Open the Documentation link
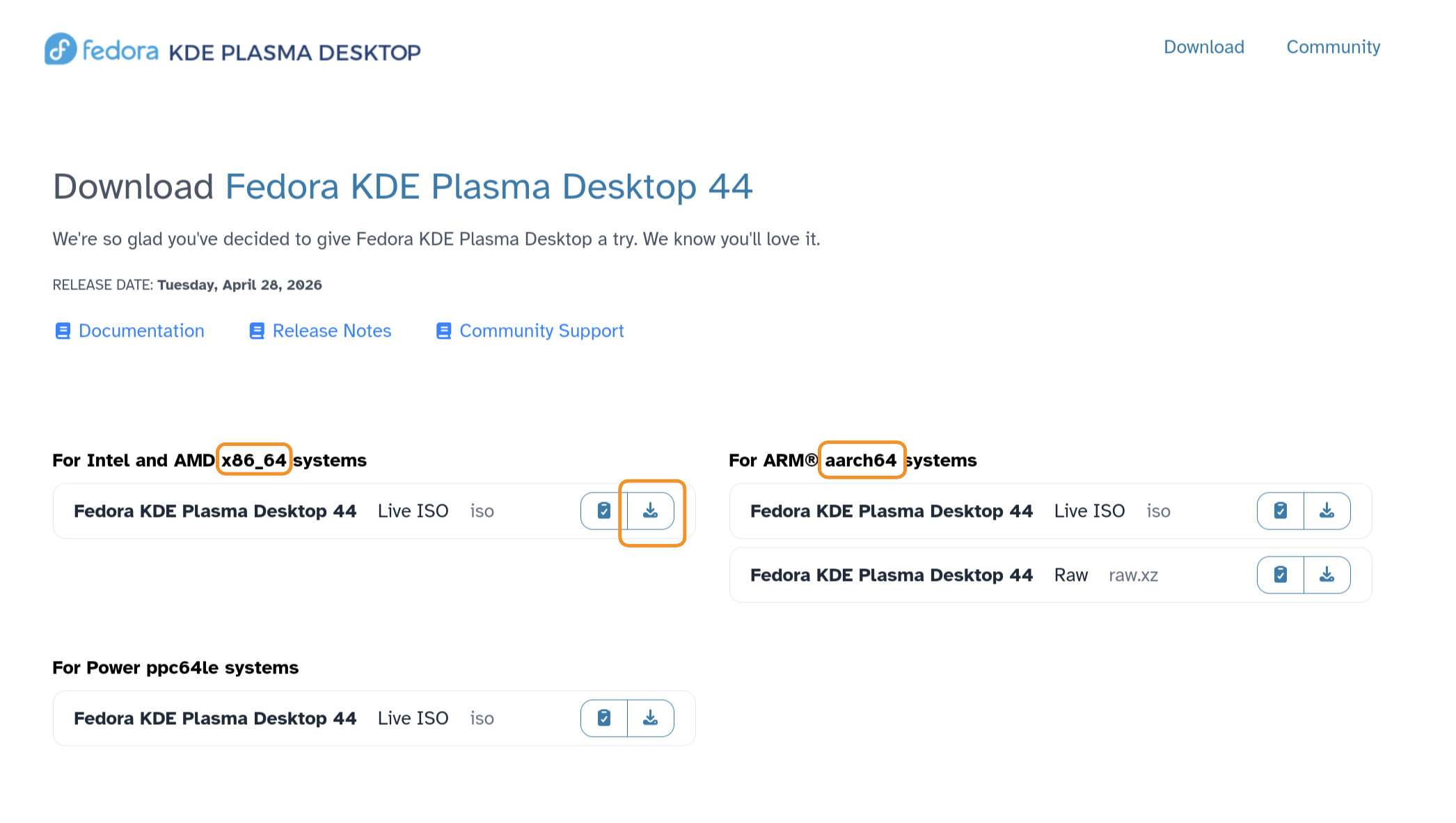The width and height of the screenshot is (1456, 823). click(x=129, y=331)
